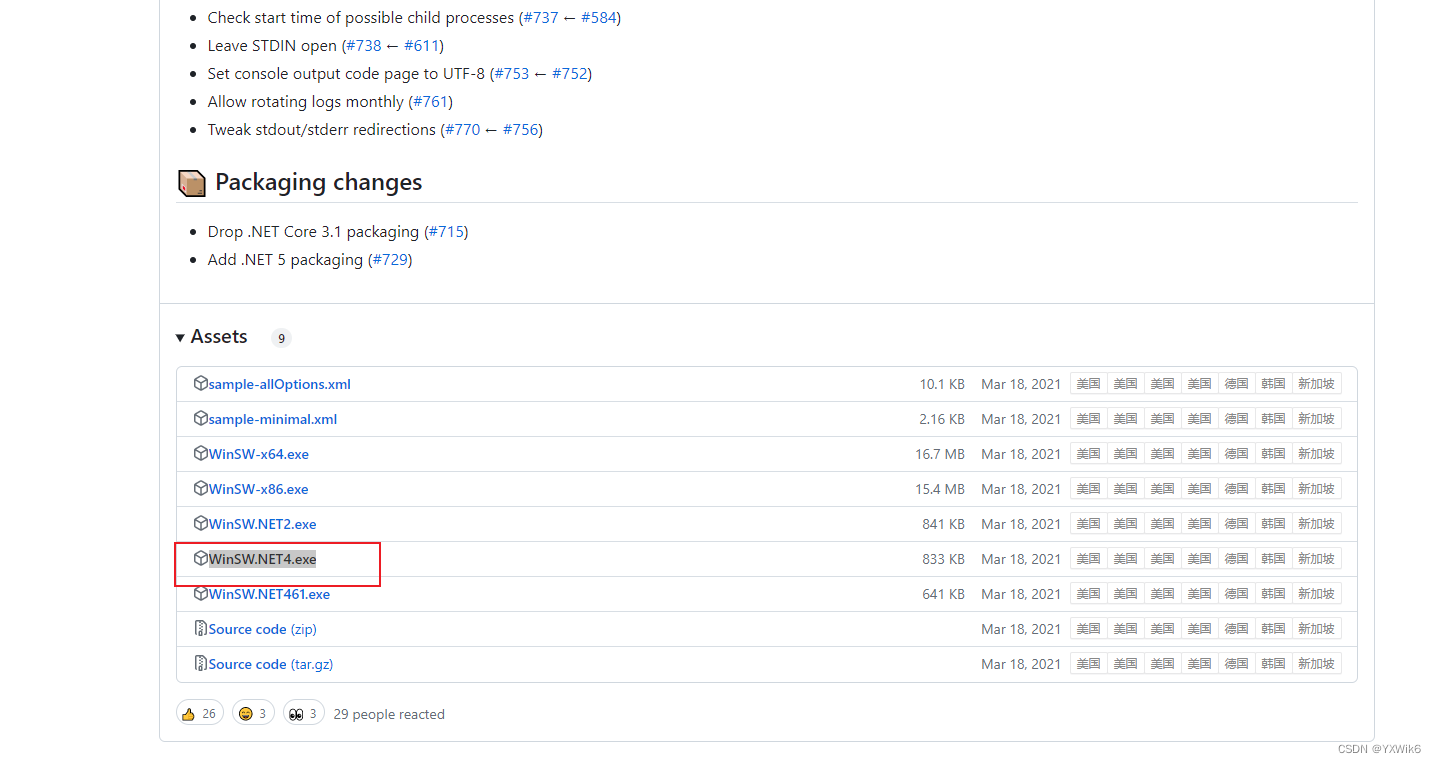This screenshot has width=1436, height=763.
Task: Open issue #584 link
Action: click(x=598, y=18)
